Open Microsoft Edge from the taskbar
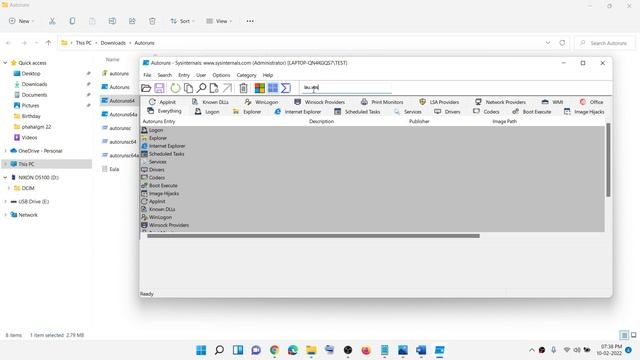This screenshot has width=640, height=360. click(293, 350)
